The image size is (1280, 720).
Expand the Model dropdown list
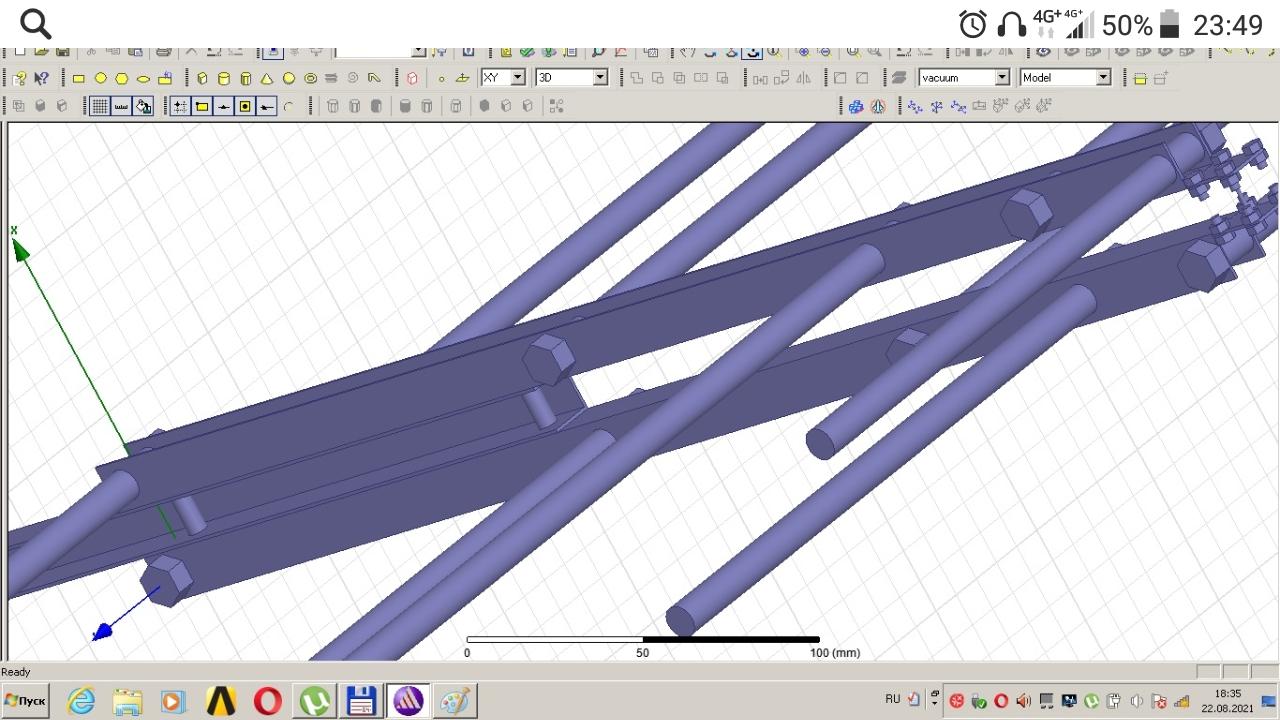coord(1103,78)
